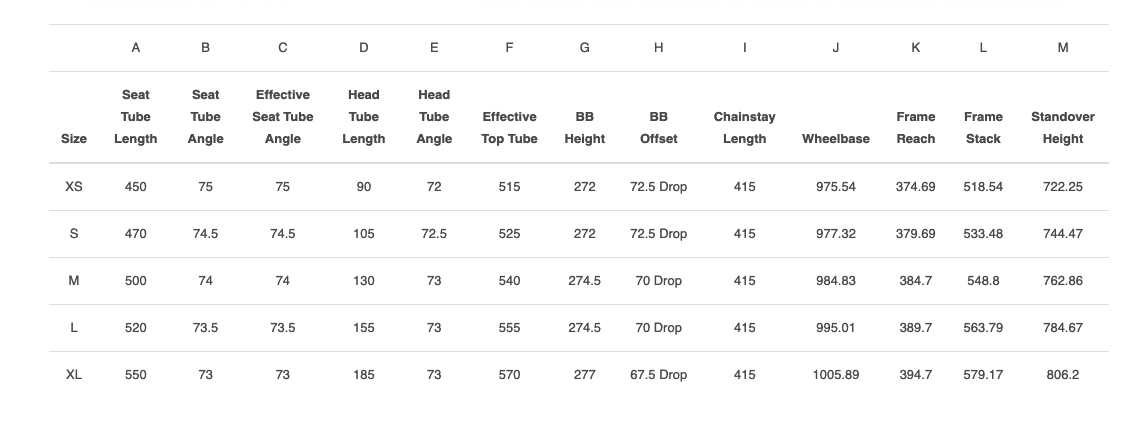Select the M size row label
1145x437 pixels.
pos(74,281)
